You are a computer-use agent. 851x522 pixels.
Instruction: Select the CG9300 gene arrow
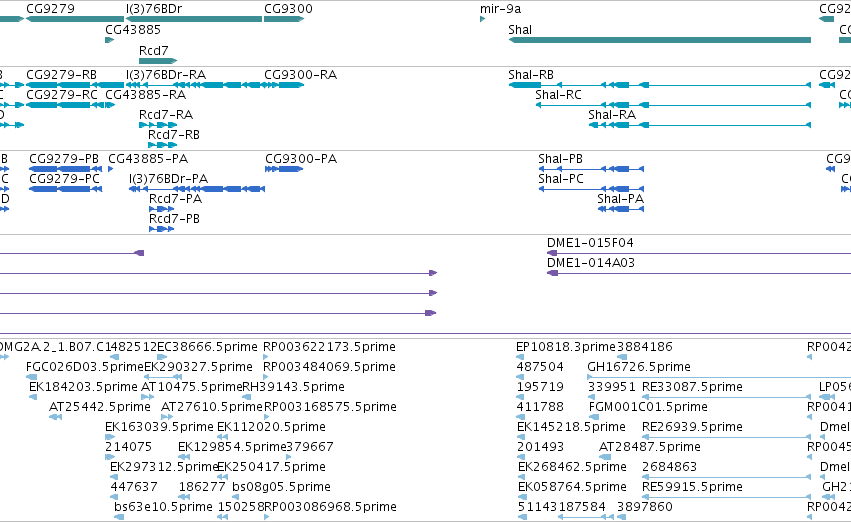284,19
